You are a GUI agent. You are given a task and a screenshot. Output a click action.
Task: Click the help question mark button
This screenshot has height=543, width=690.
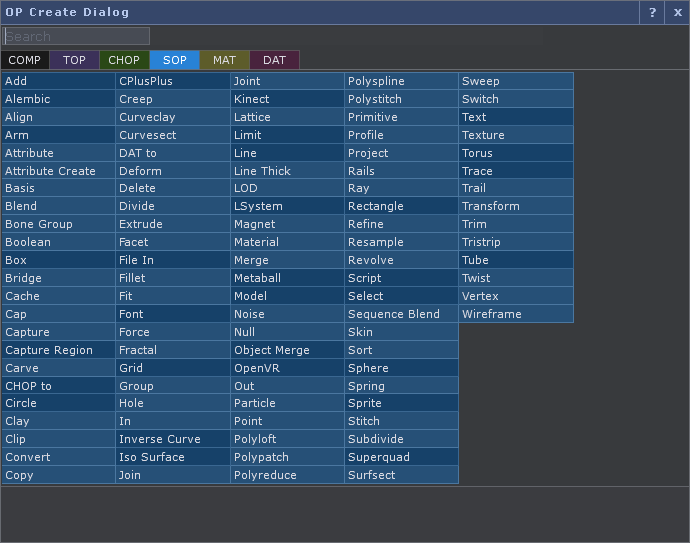click(652, 12)
